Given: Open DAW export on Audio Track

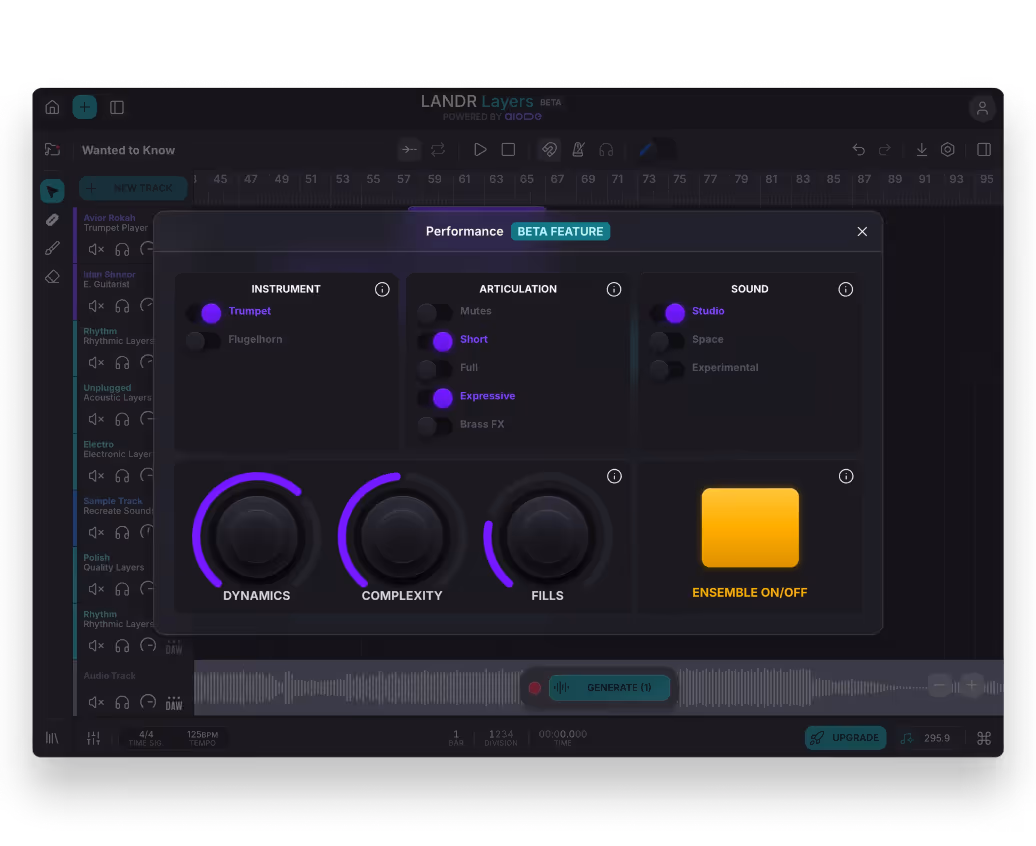Looking at the screenshot, I should 174,703.
